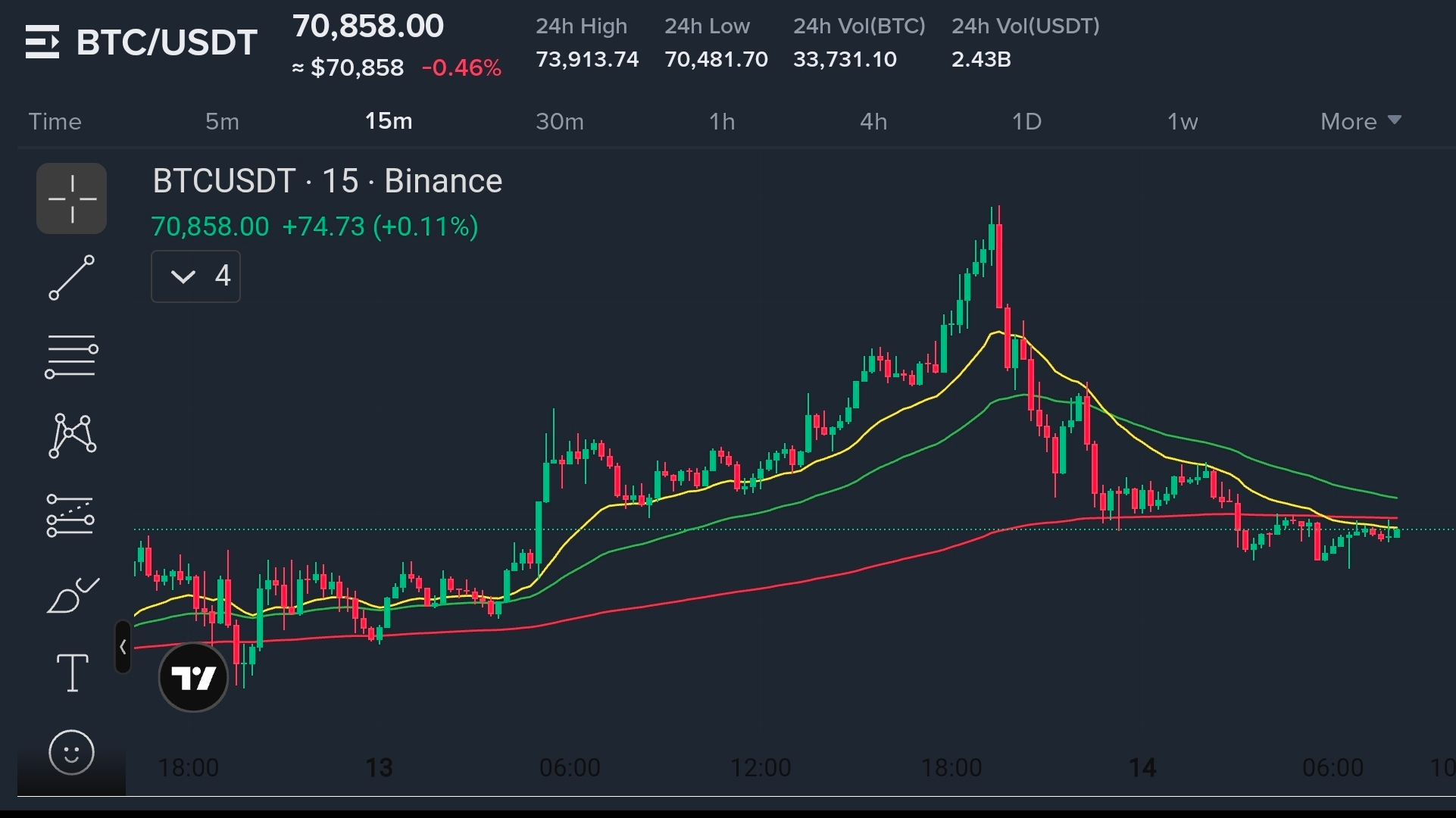1456x818 pixels.
Task: Open the forecasting and measurement tool
Action: pyautogui.click(x=70, y=516)
